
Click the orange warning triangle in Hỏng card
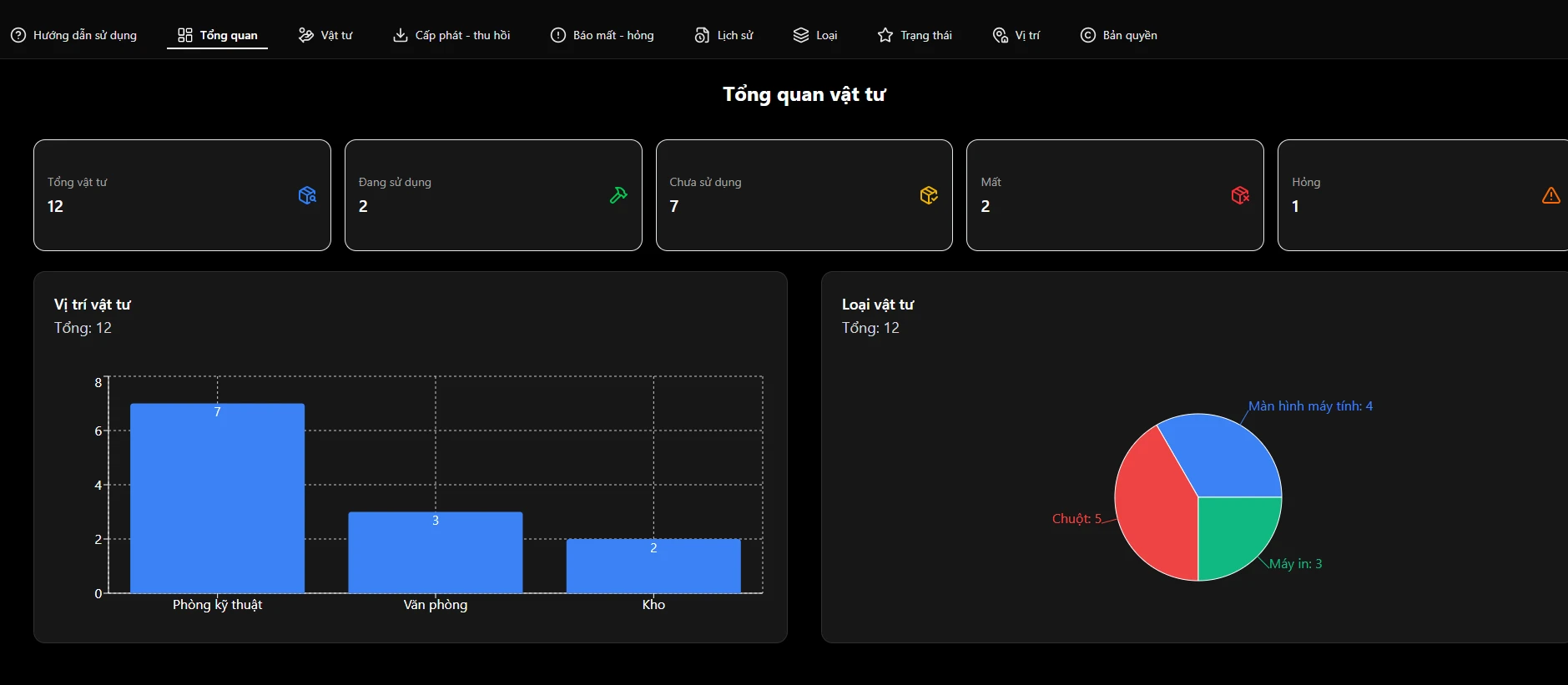[x=1550, y=195]
